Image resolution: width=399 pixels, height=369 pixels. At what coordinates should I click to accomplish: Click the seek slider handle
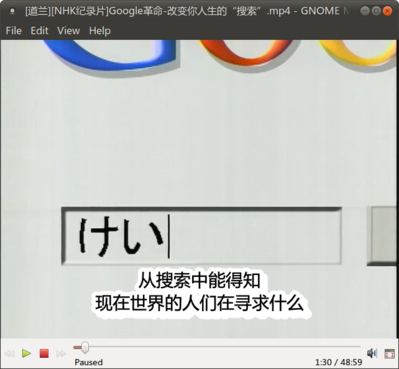[x=85, y=347]
